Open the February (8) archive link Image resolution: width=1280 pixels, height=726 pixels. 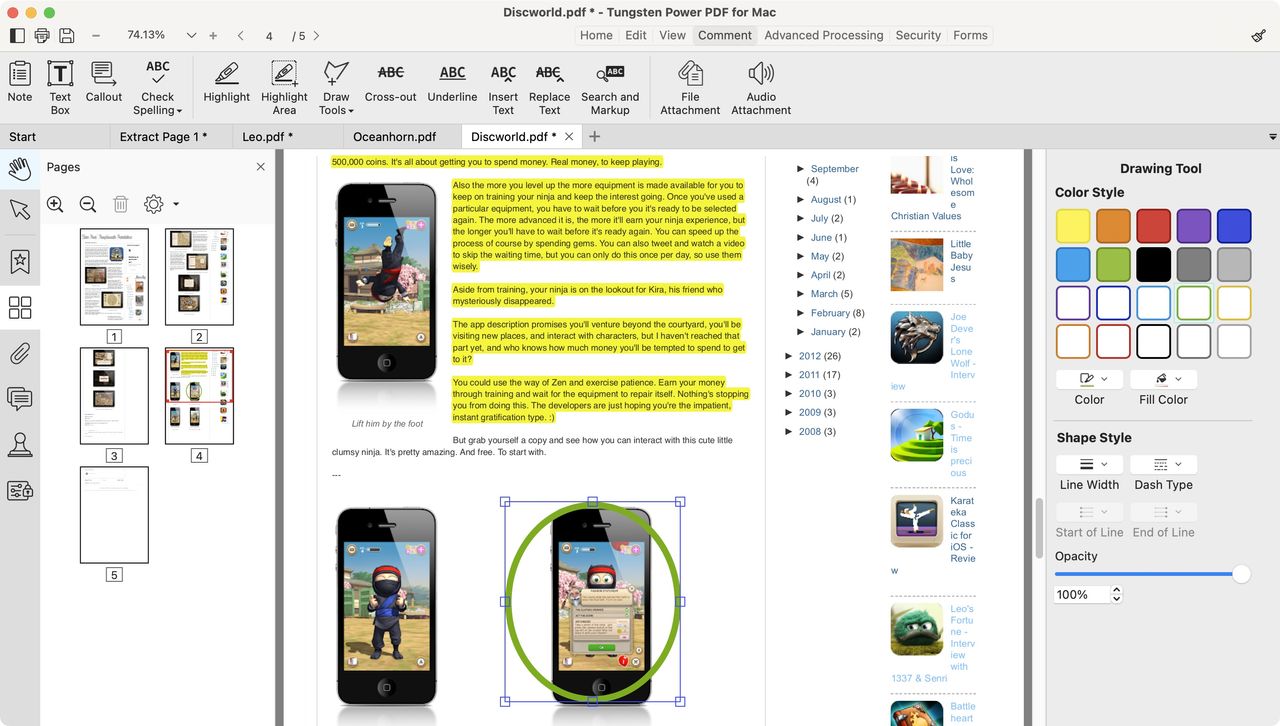[830, 313]
